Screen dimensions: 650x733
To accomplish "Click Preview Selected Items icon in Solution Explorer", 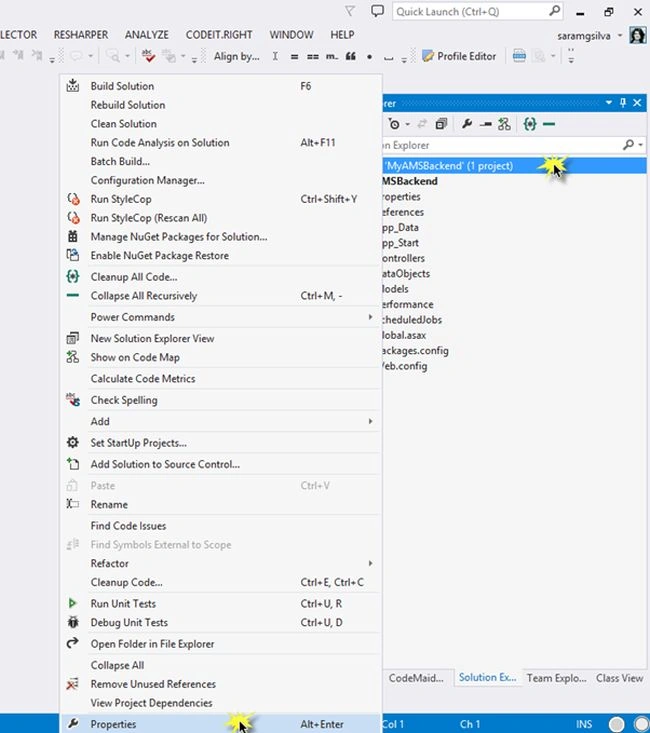I will (x=486, y=124).
